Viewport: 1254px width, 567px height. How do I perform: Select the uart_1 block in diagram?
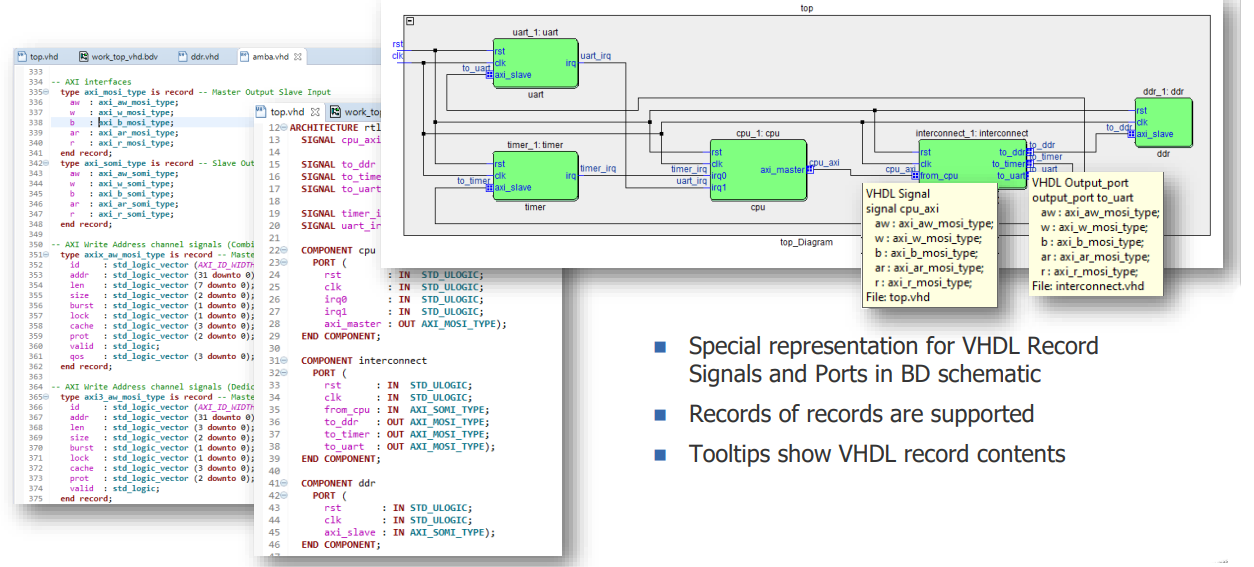[x=535, y=62]
